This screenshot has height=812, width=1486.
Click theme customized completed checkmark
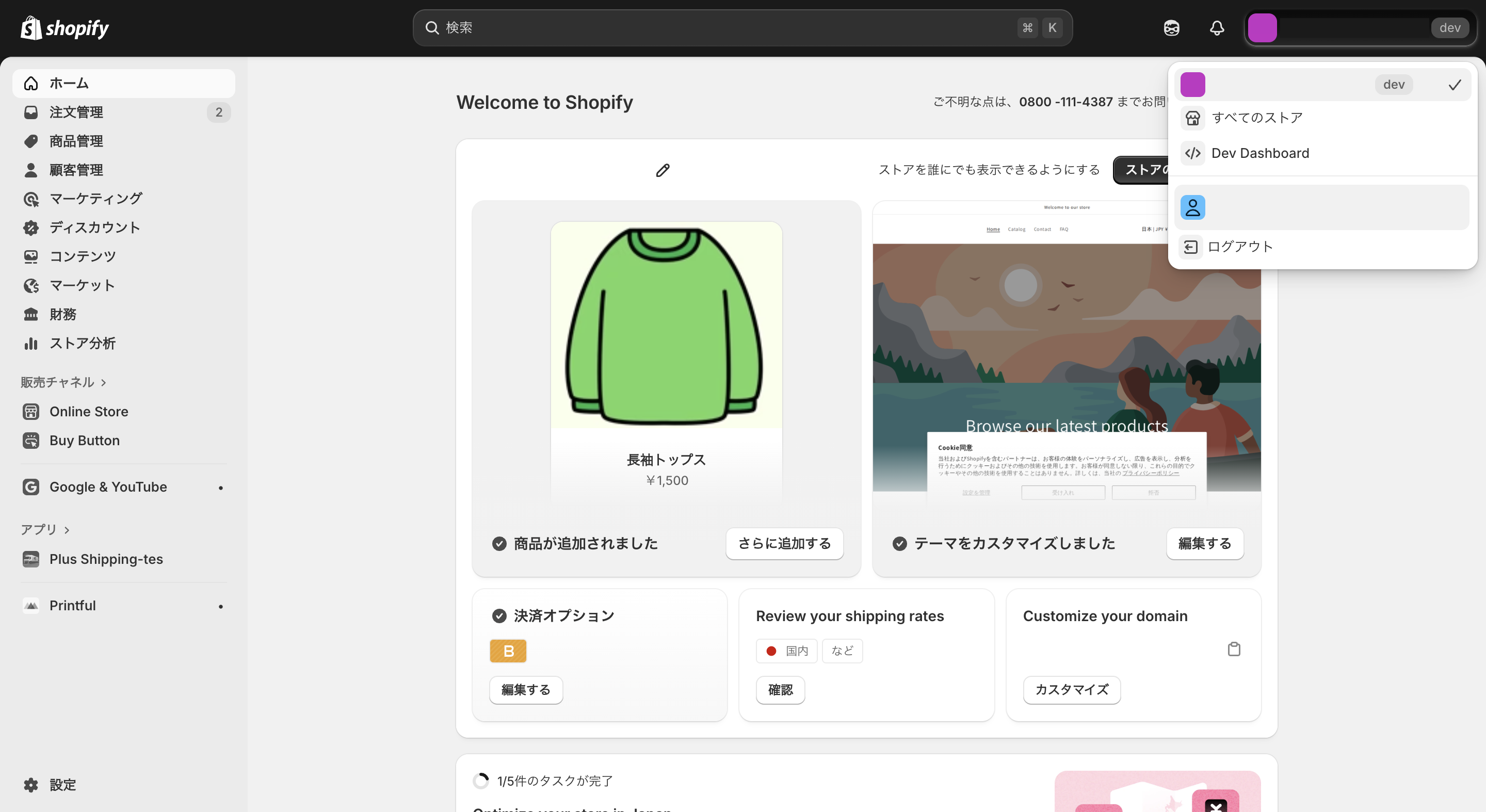click(899, 543)
